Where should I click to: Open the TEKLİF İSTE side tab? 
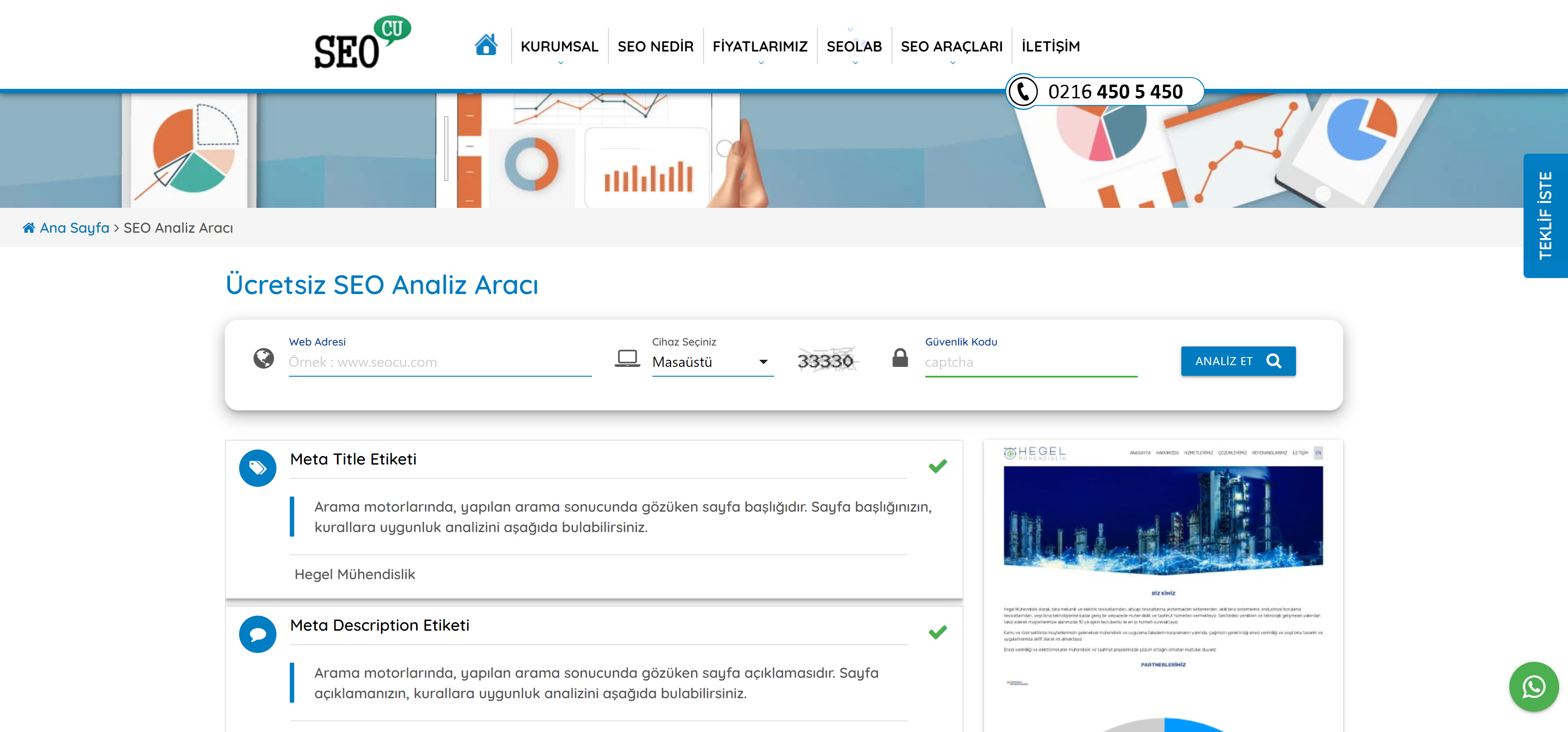(x=1545, y=215)
